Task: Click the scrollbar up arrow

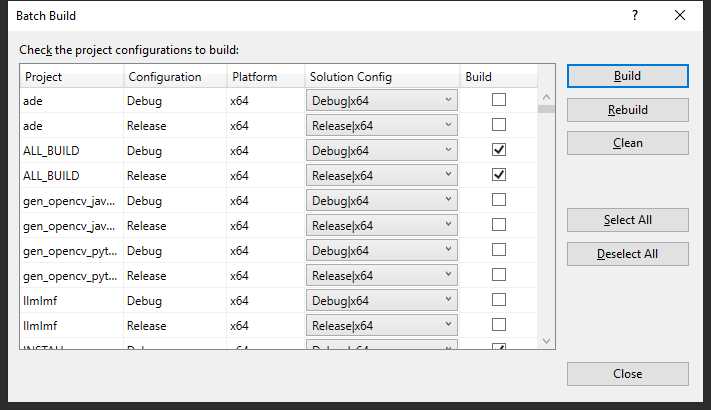Action: tap(546, 97)
